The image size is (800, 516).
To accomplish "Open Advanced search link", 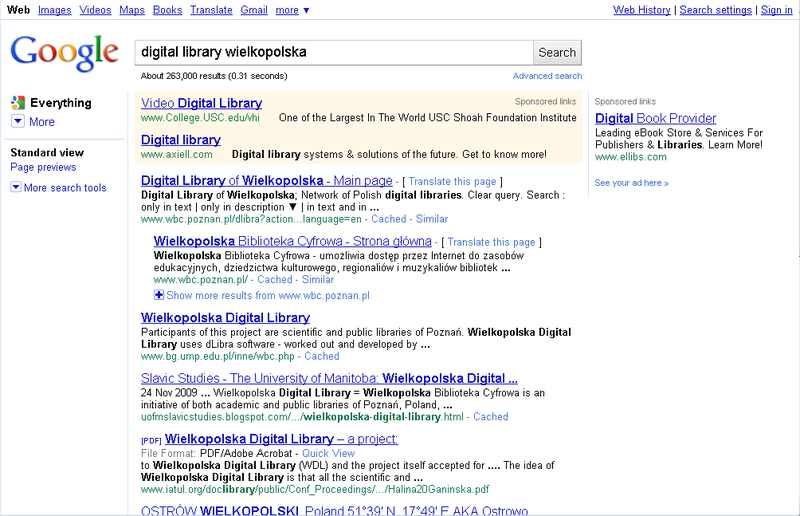I will [547, 76].
